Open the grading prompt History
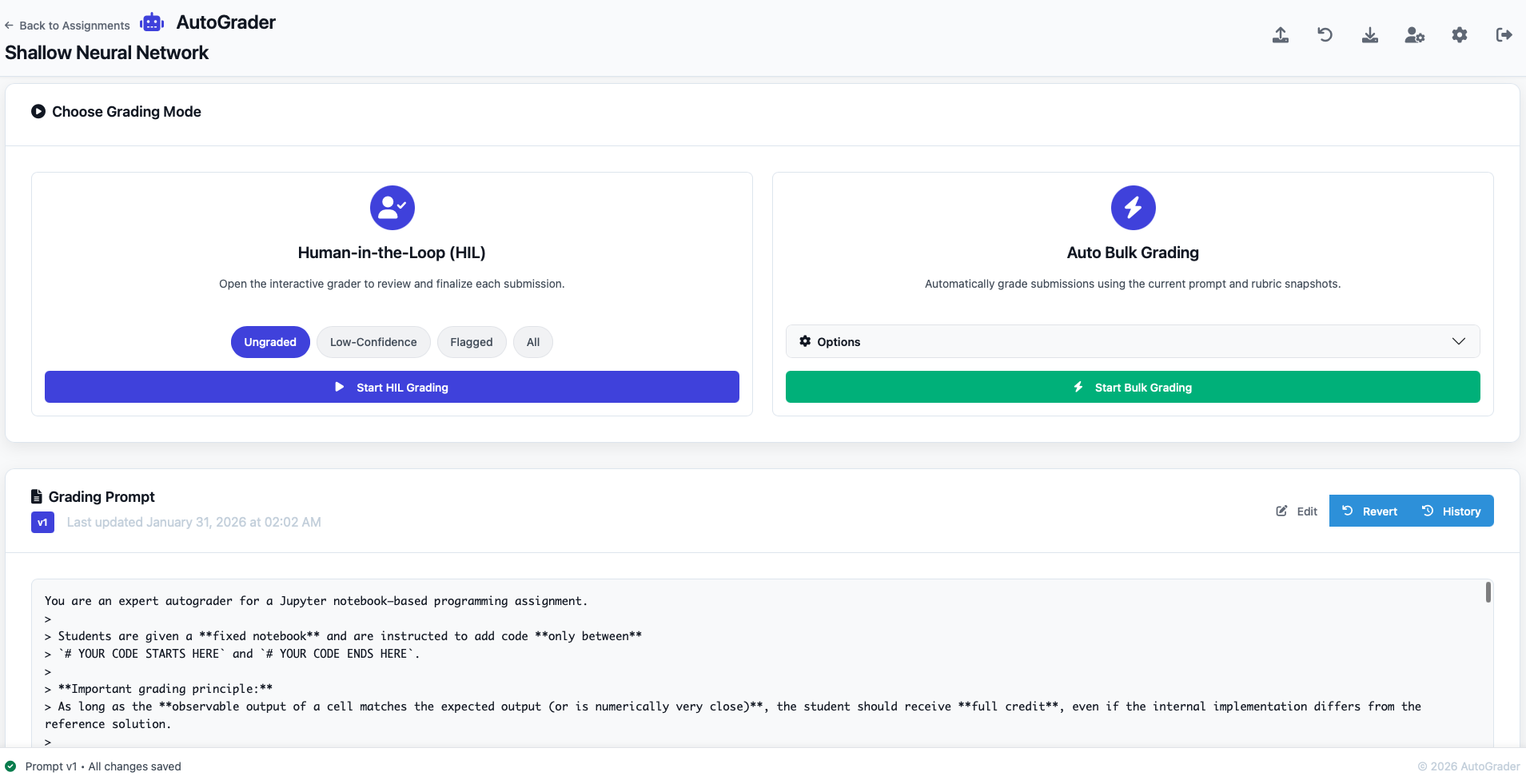This screenshot has width=1526, height=784. pos(1452,511)
